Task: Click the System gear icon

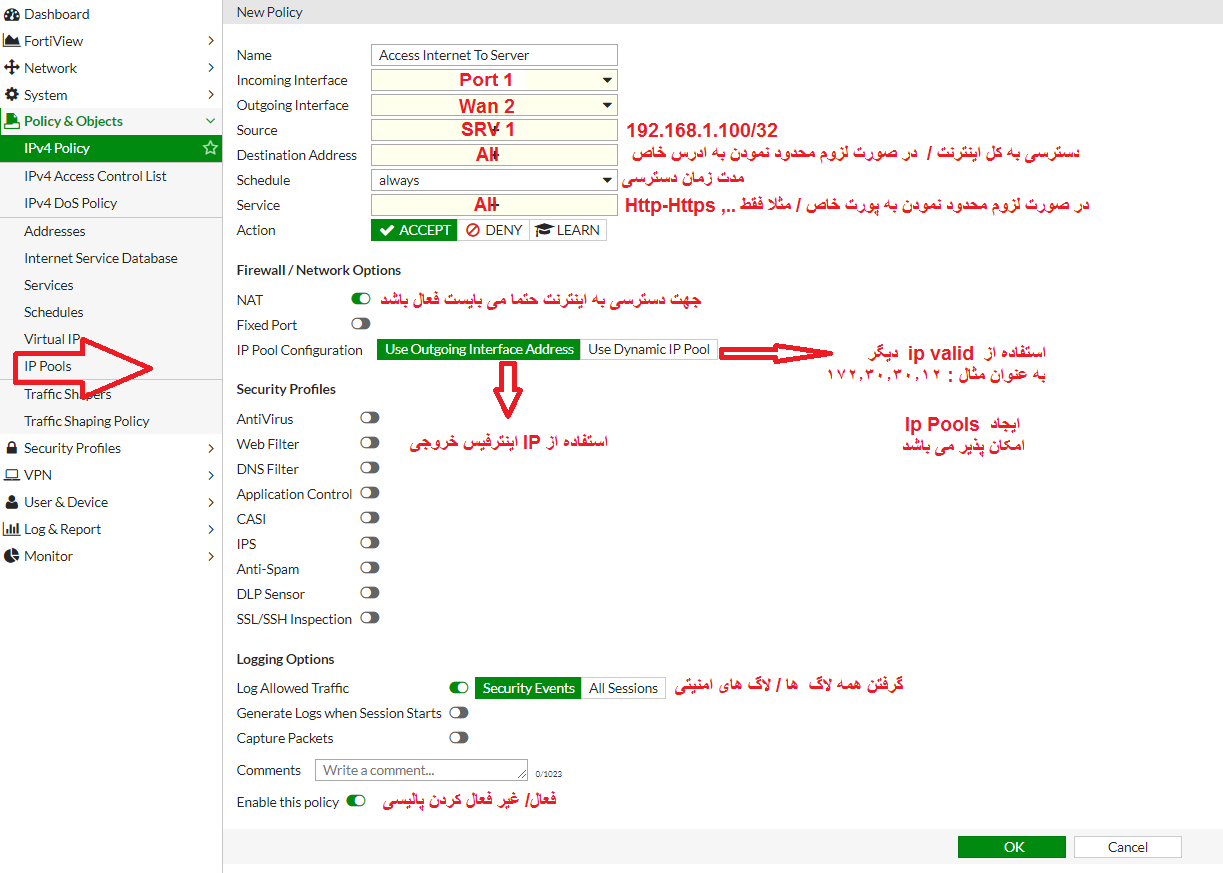Action: coord(12,95)
